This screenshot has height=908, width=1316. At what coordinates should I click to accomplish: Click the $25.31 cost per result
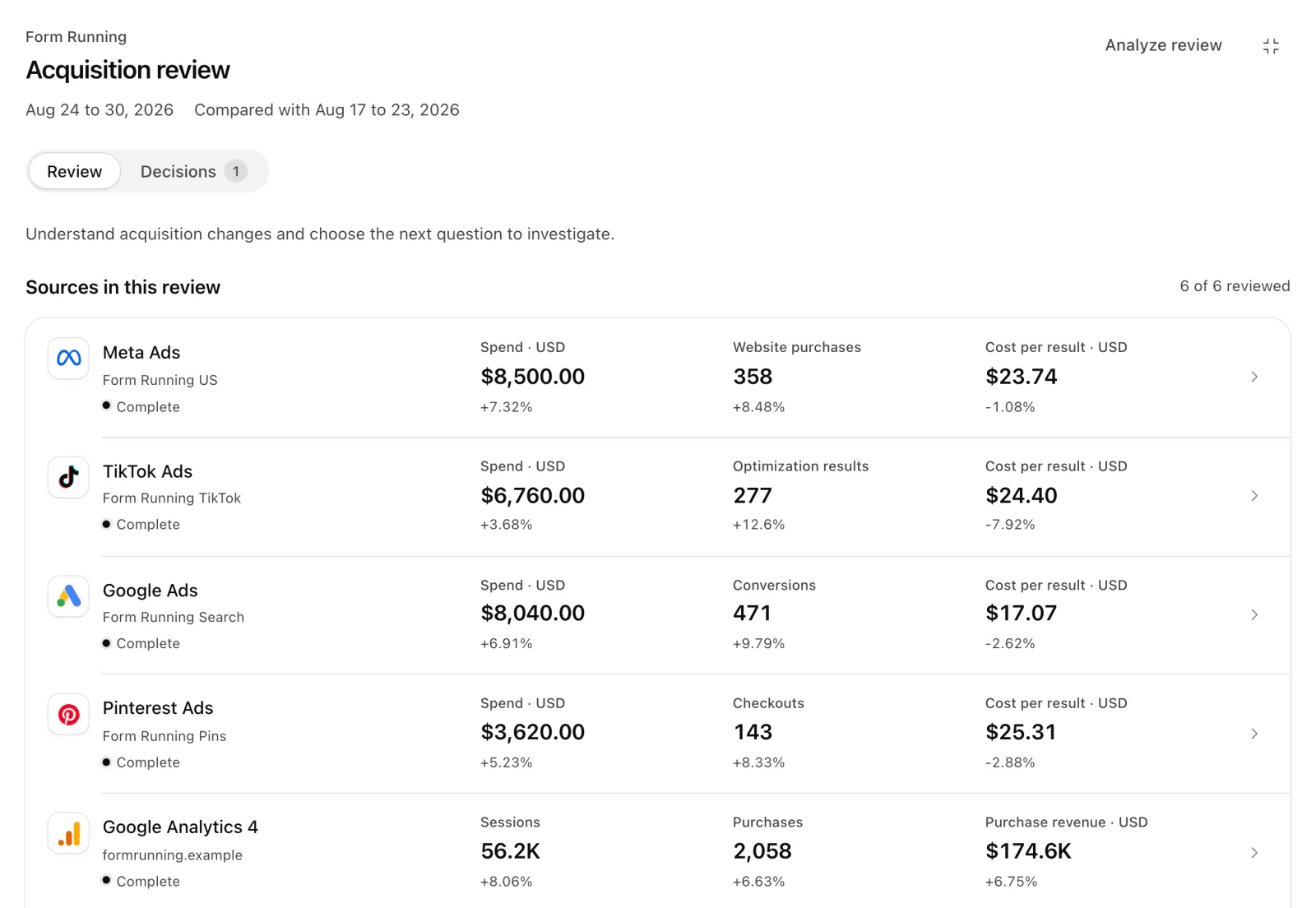coord(1021,732)
